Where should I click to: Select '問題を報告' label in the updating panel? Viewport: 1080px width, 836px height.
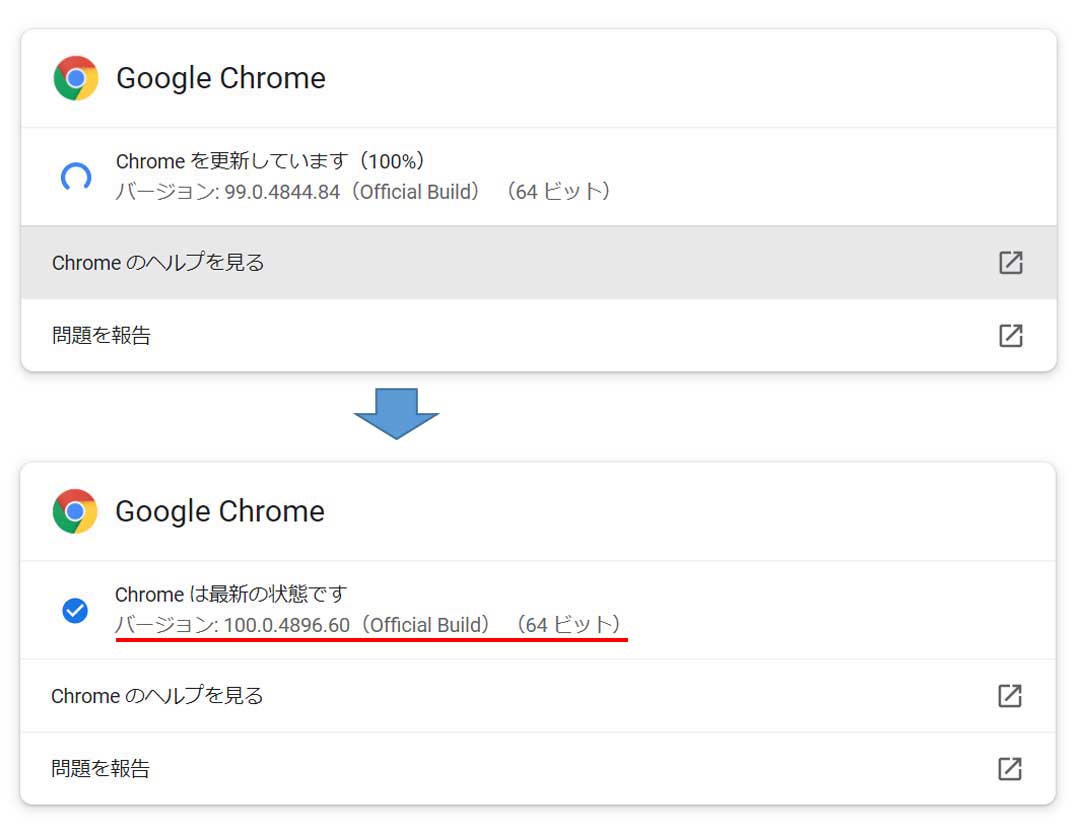tap(101, 335)
